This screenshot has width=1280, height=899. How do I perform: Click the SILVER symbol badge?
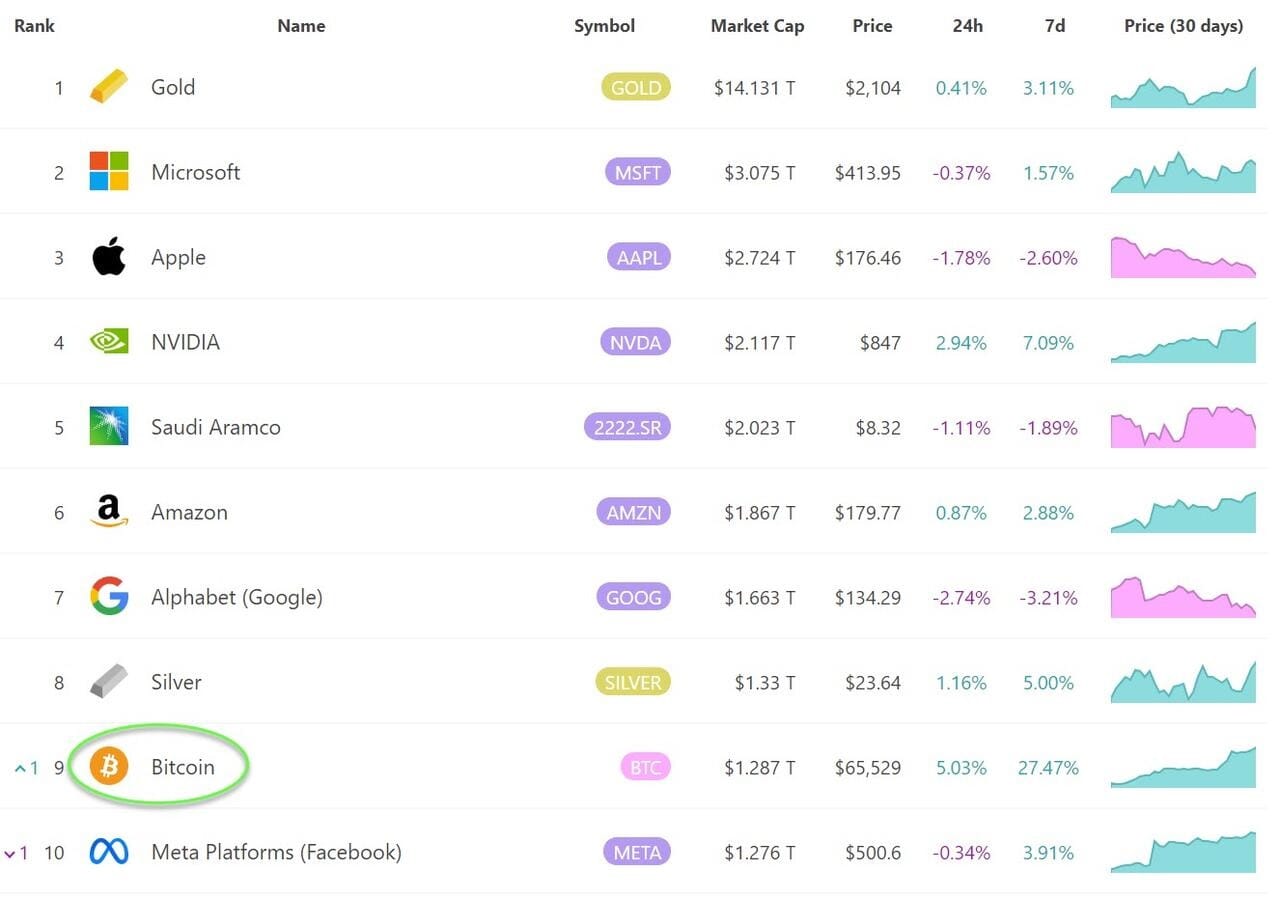pyautogui.click(x=633, y=682)
